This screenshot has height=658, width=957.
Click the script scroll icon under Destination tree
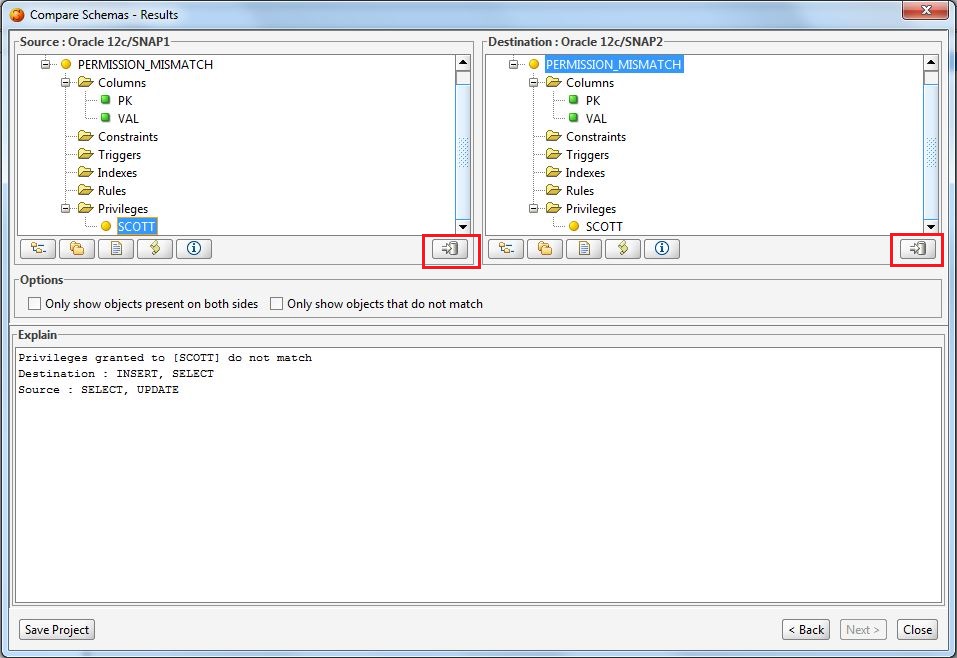[623, 248]
